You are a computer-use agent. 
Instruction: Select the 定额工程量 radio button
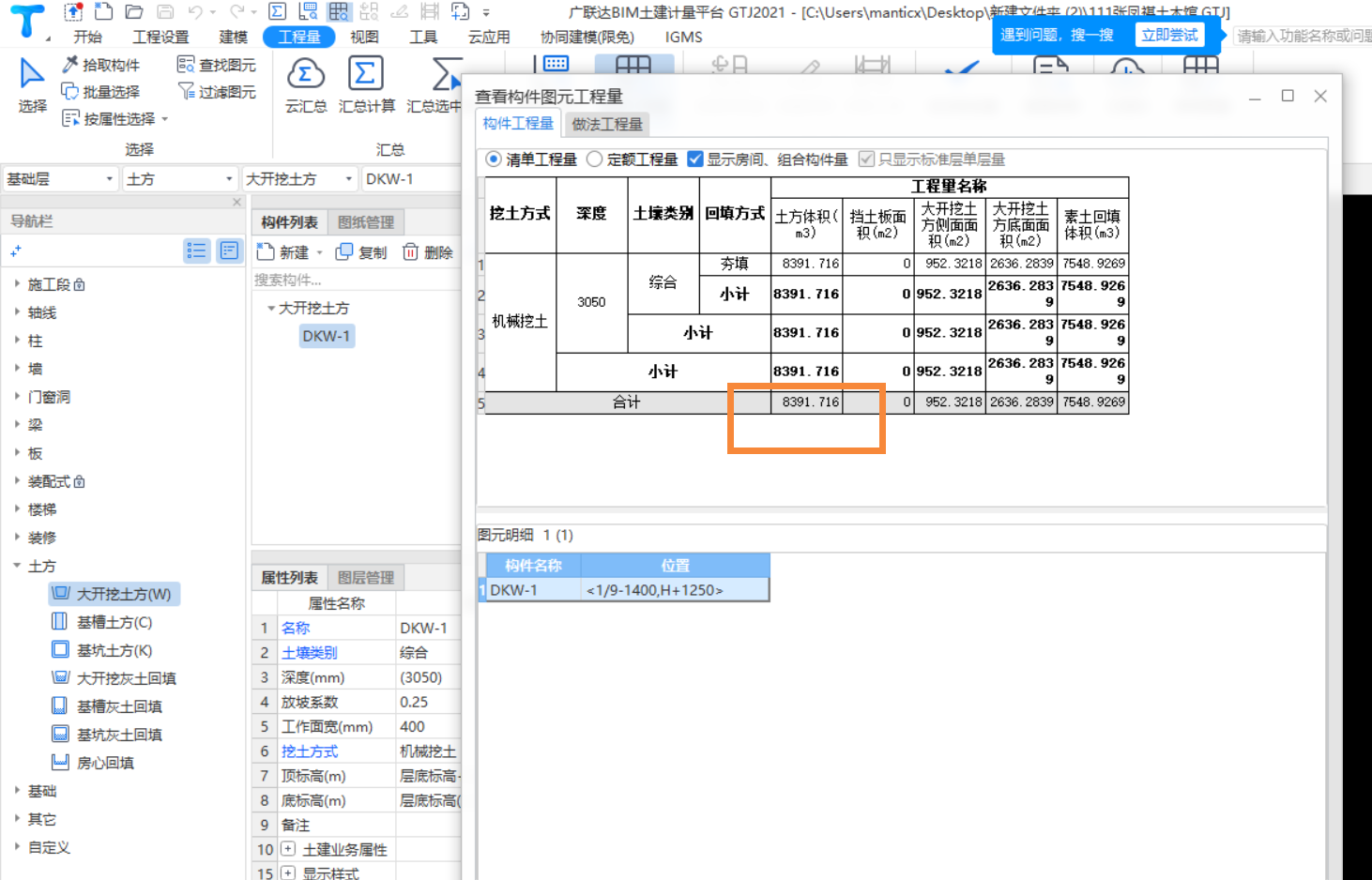[x=594, y=159]
